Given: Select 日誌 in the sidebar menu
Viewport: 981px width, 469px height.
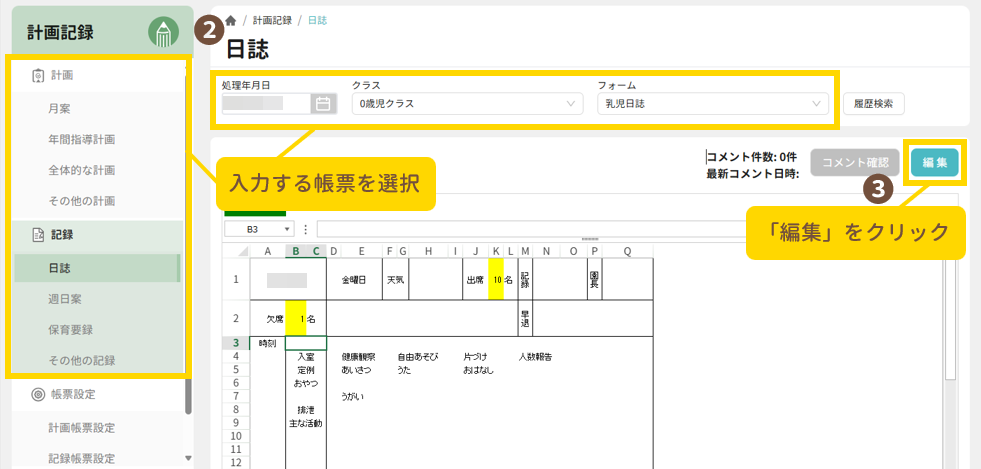Looking at the screenshot, I should pos(60,268).
